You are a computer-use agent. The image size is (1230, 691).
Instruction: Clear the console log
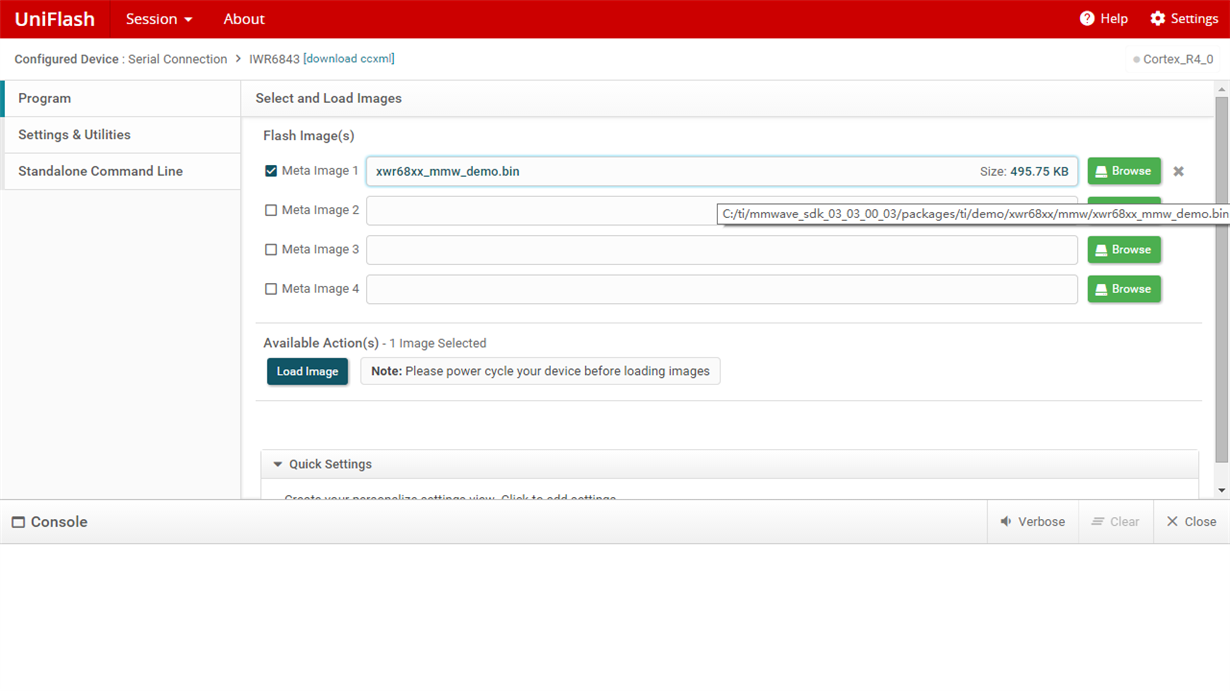(x=1115, y=521)
